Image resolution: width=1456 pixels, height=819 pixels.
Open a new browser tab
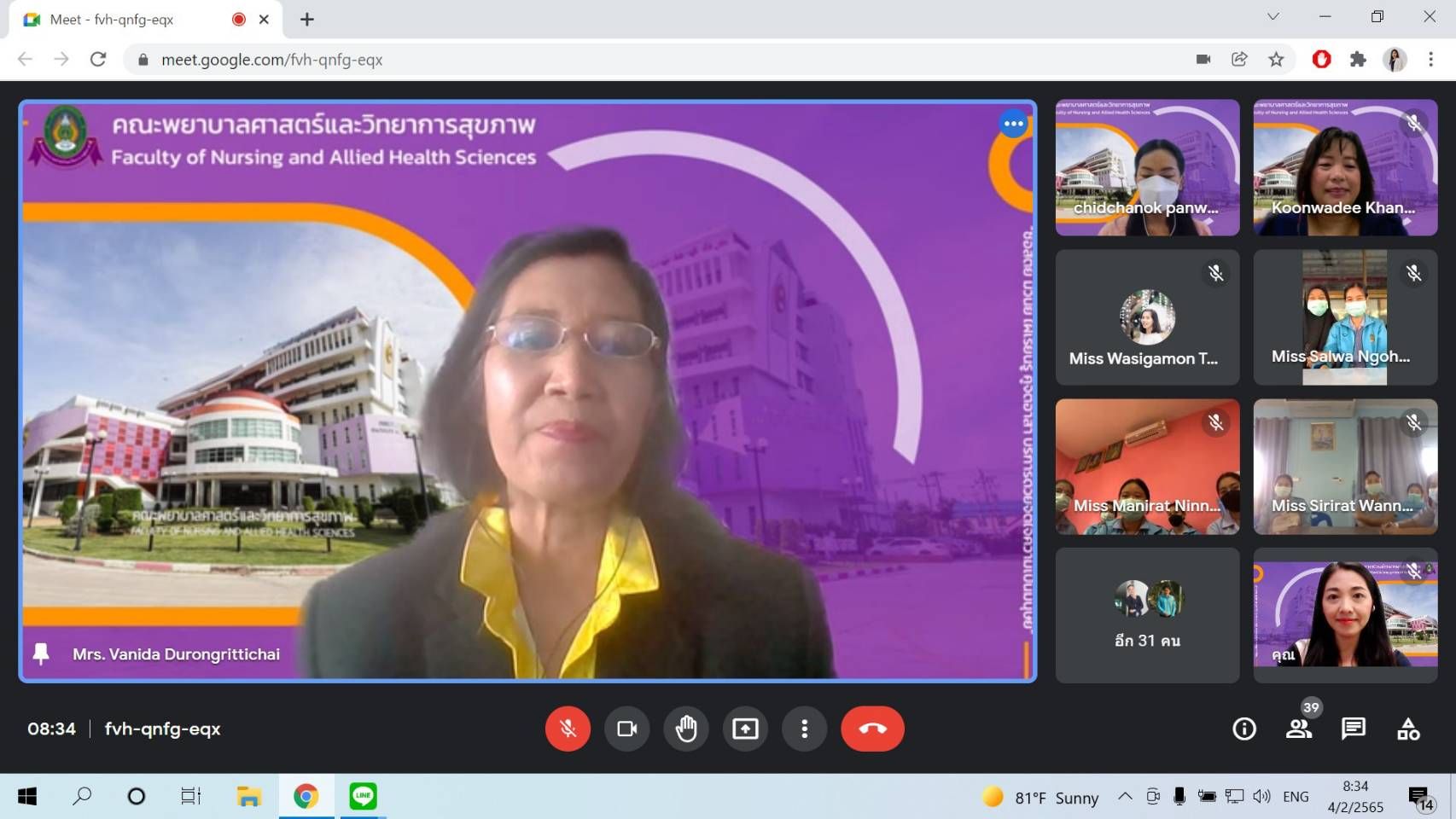point(307,19)
